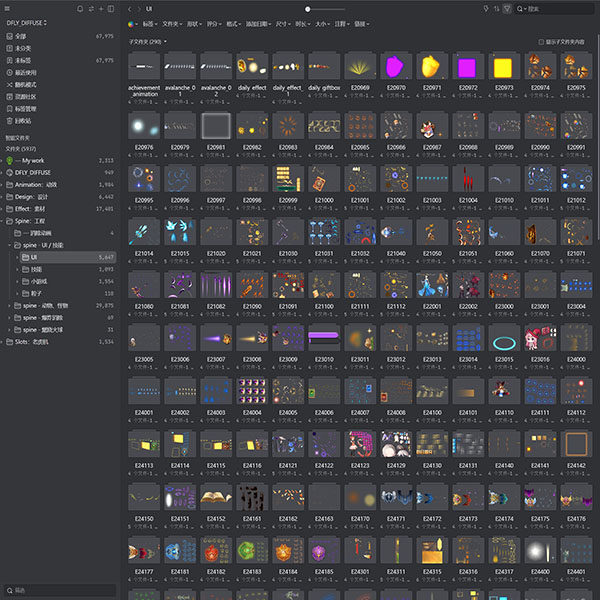Viewport: 600px width, 600px height.
Task: Open the 形状 shape filter dropdown
Action: (x=194, y=24)
